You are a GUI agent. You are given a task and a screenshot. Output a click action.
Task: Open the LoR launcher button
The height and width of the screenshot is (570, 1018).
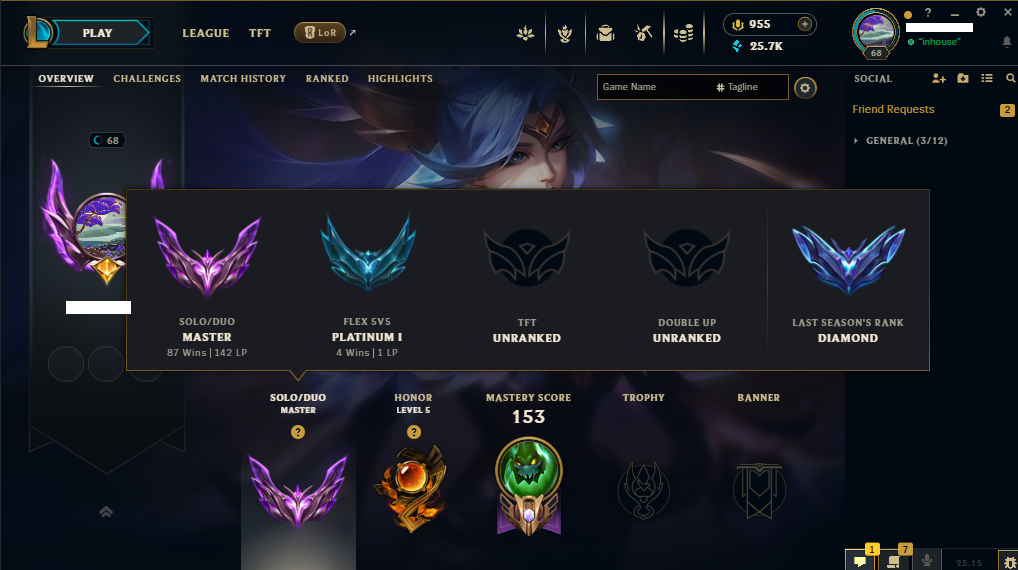pos(320,32)
